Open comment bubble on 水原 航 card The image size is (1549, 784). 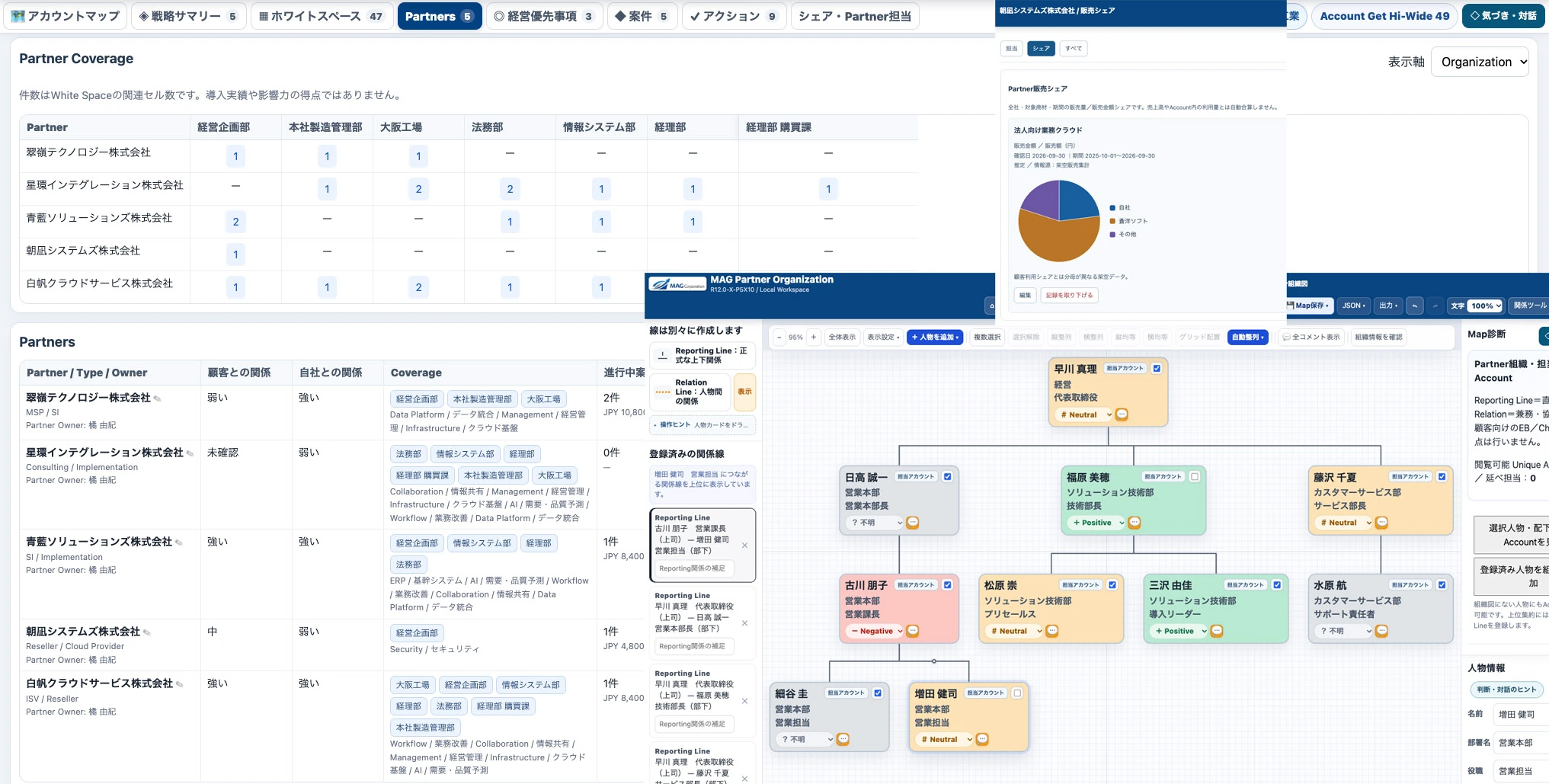pos(1381,631)
